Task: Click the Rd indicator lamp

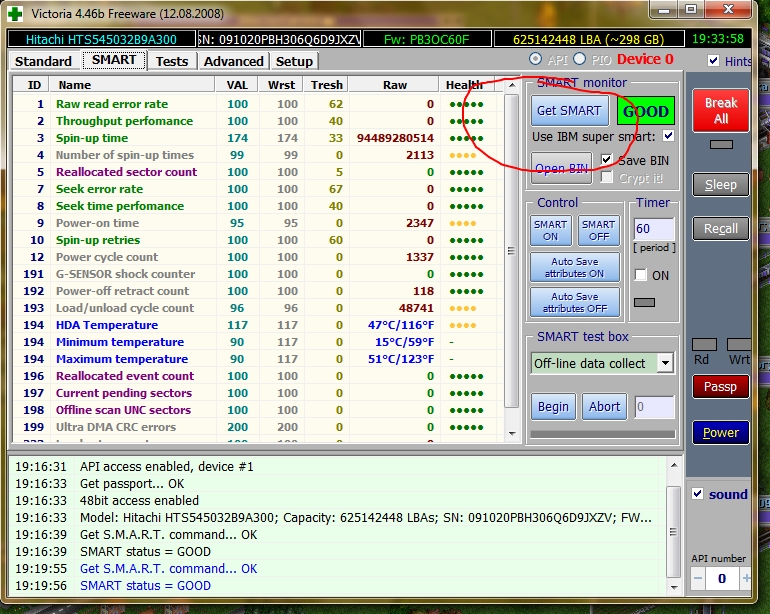Action: [704, 344]
